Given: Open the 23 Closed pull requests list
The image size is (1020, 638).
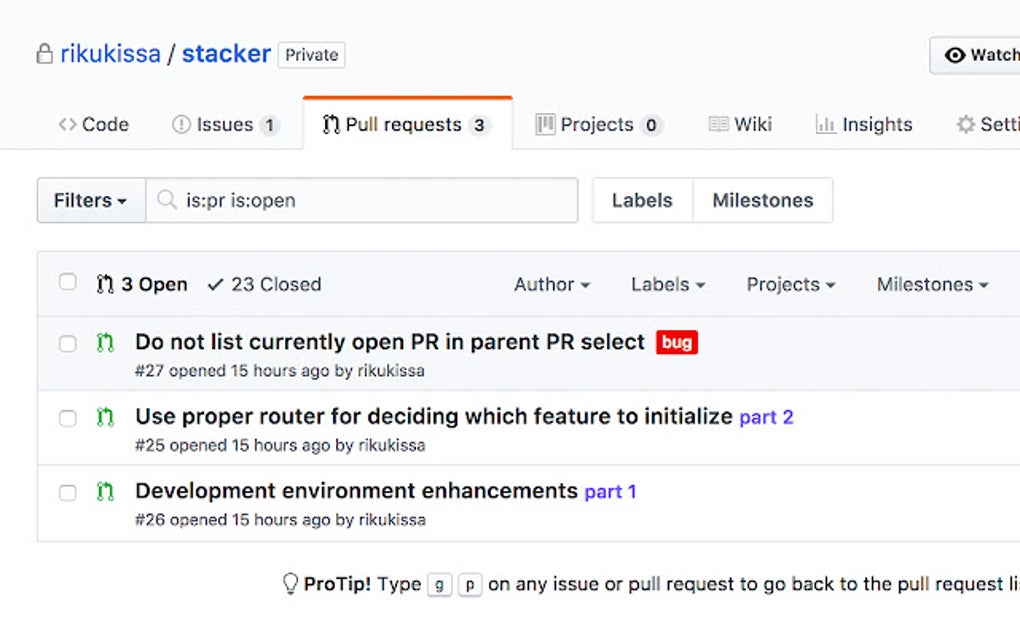Looking at the screenshot, I should [x=263, y=284].
